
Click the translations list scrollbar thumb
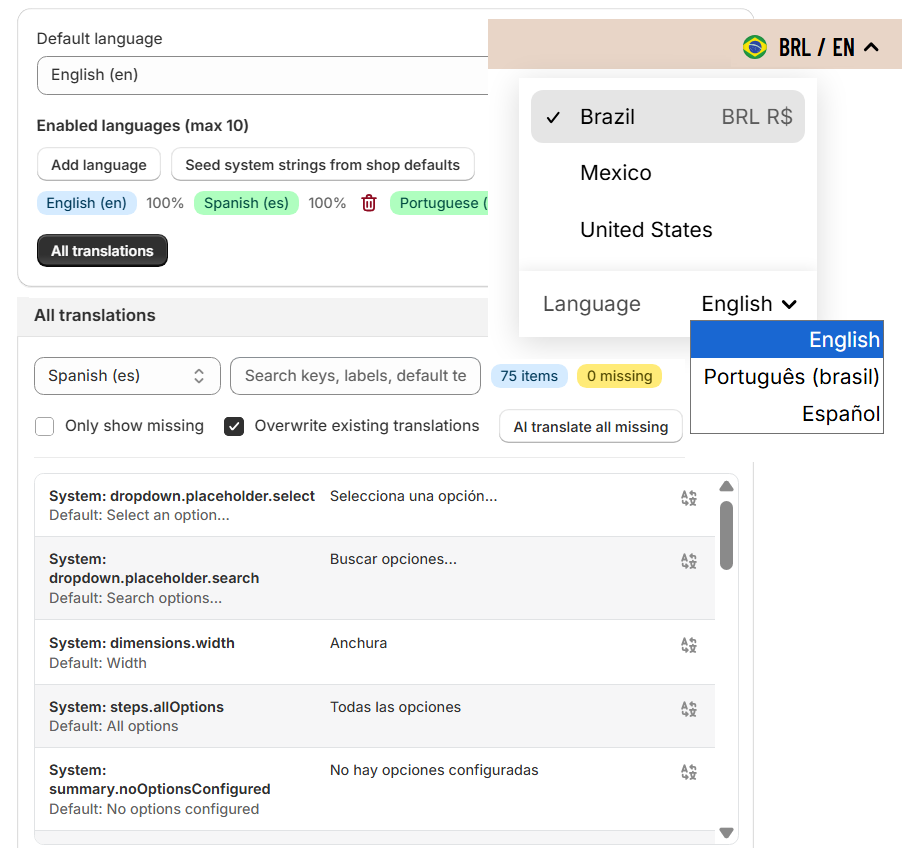click(726, 535)
